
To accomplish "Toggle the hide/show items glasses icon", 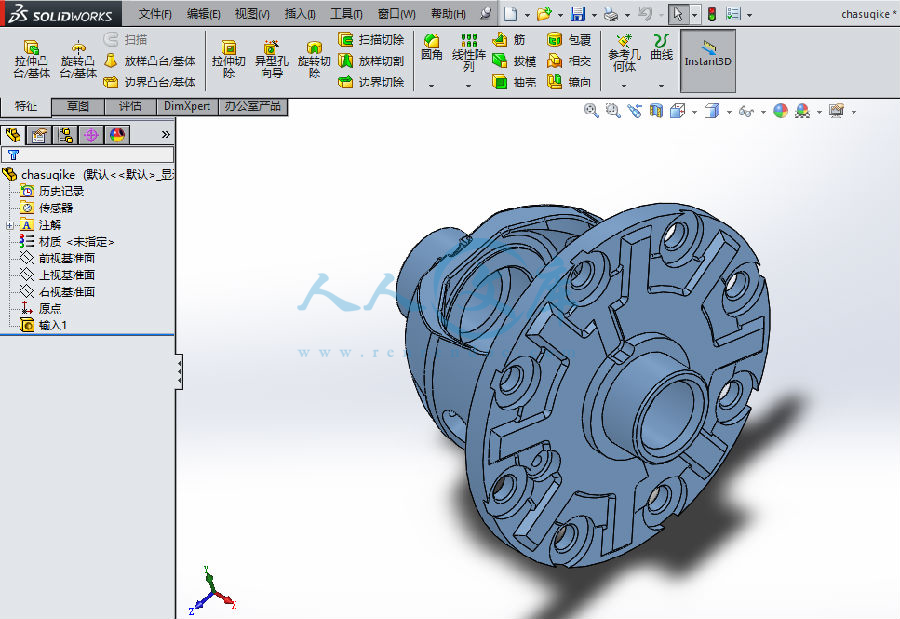I will (x=746, y=112).
